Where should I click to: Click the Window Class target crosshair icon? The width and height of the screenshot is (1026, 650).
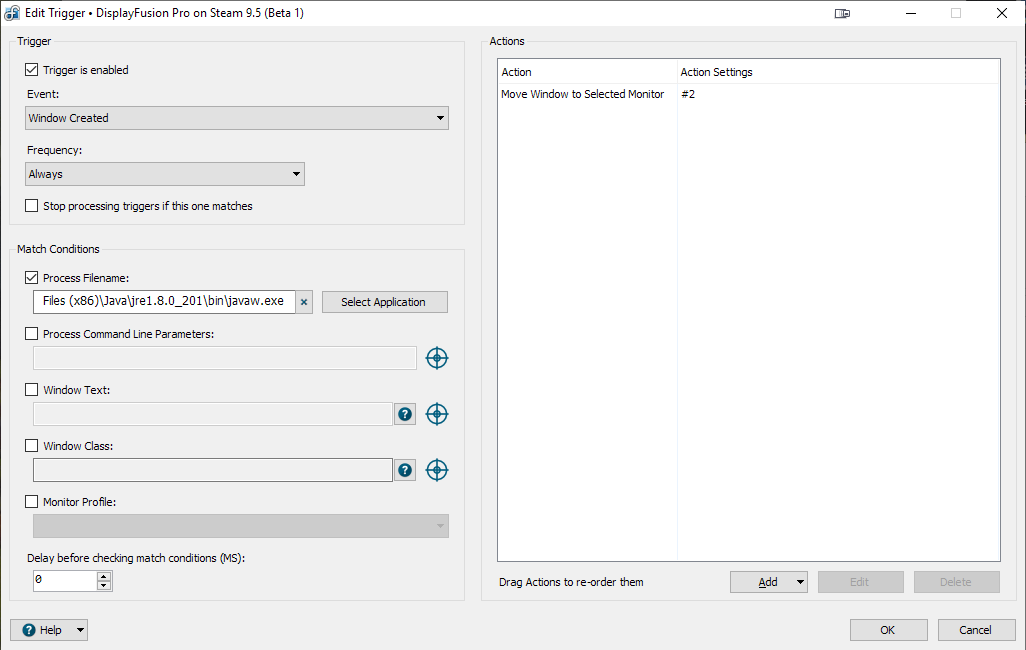click(437, 470)
